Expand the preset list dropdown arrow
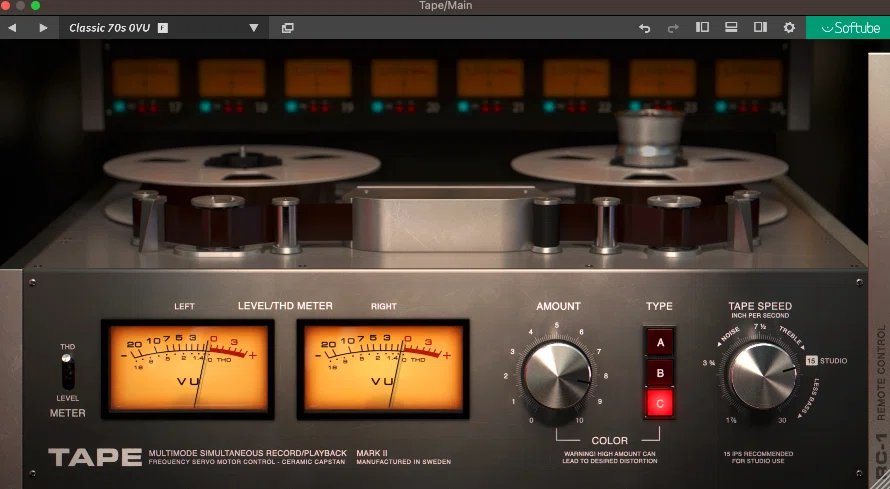The width and height of the screenshot is (890, 489). pyautogui.click(x=254, y=28)
